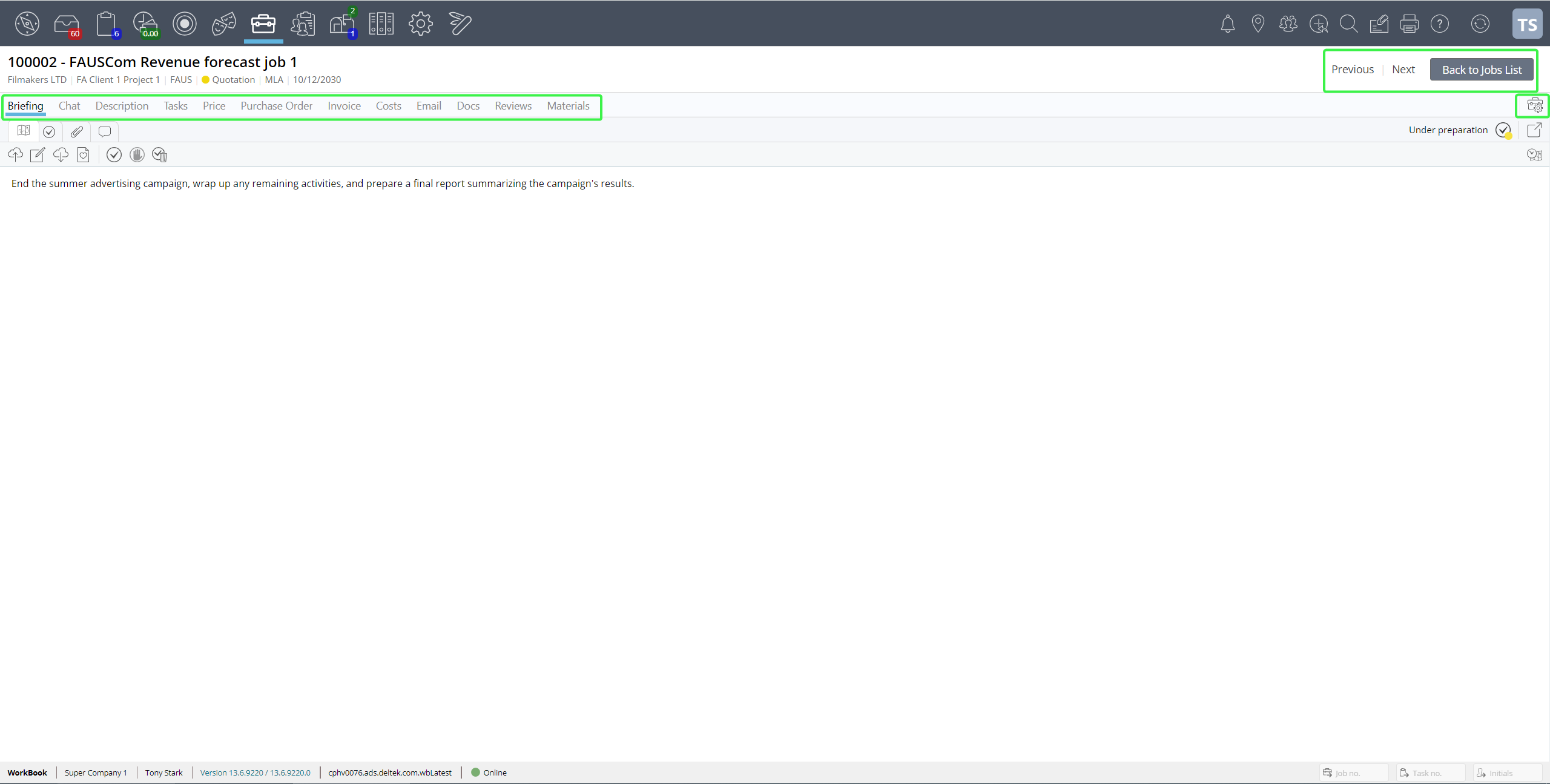Click the refresh sync icon
This screenshot has height=784, width=1550.
1480,24
